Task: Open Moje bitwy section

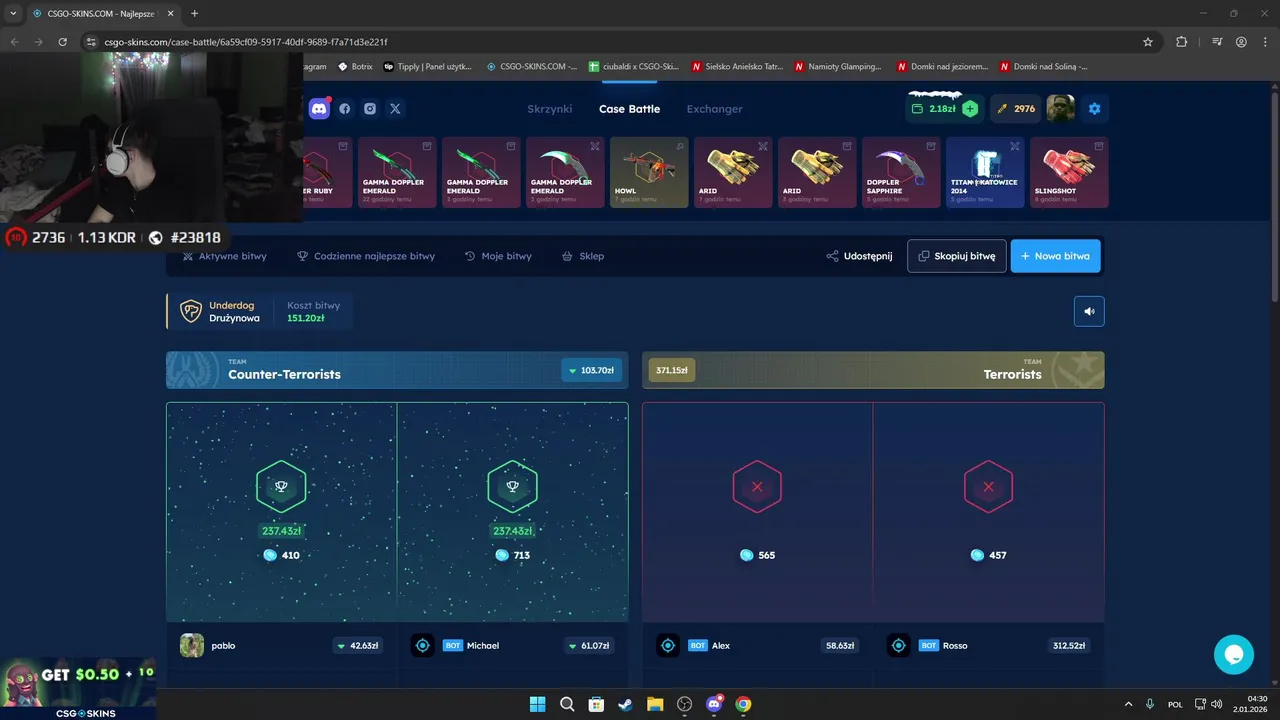Action: pos(498,256)
